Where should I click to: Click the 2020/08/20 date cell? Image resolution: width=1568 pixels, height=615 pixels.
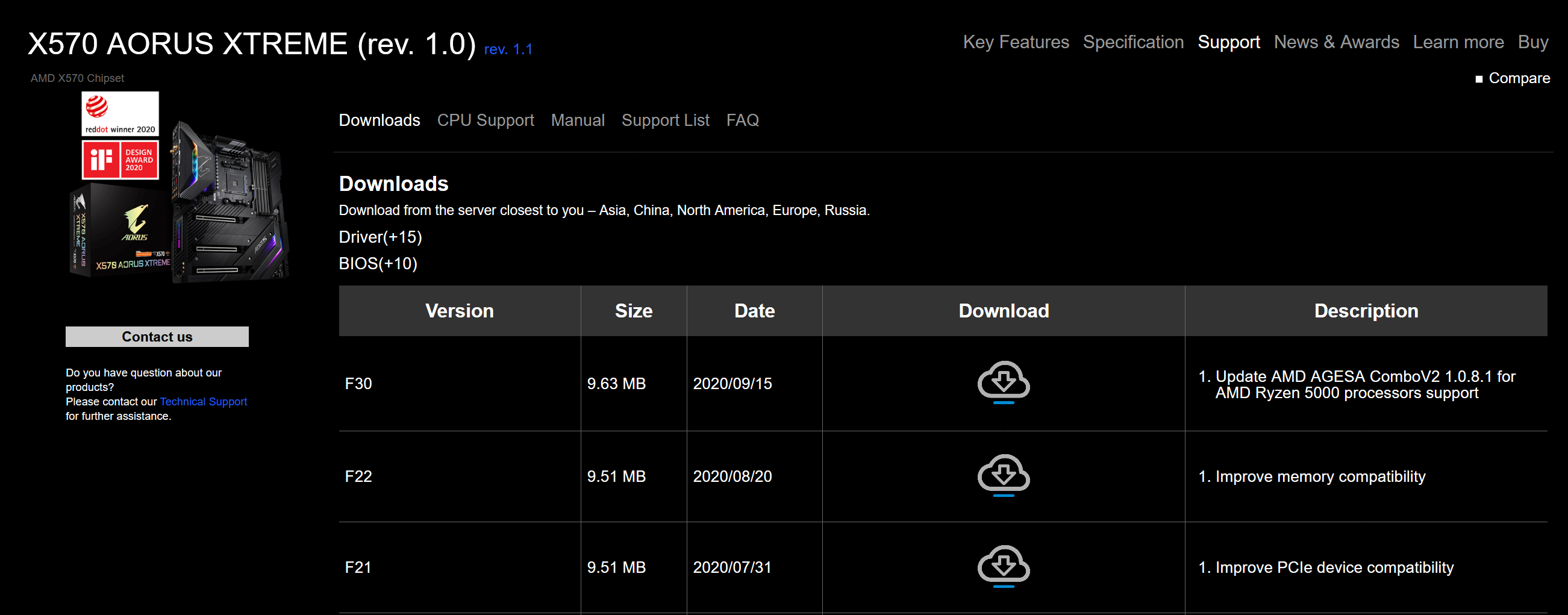coord(754,476)
